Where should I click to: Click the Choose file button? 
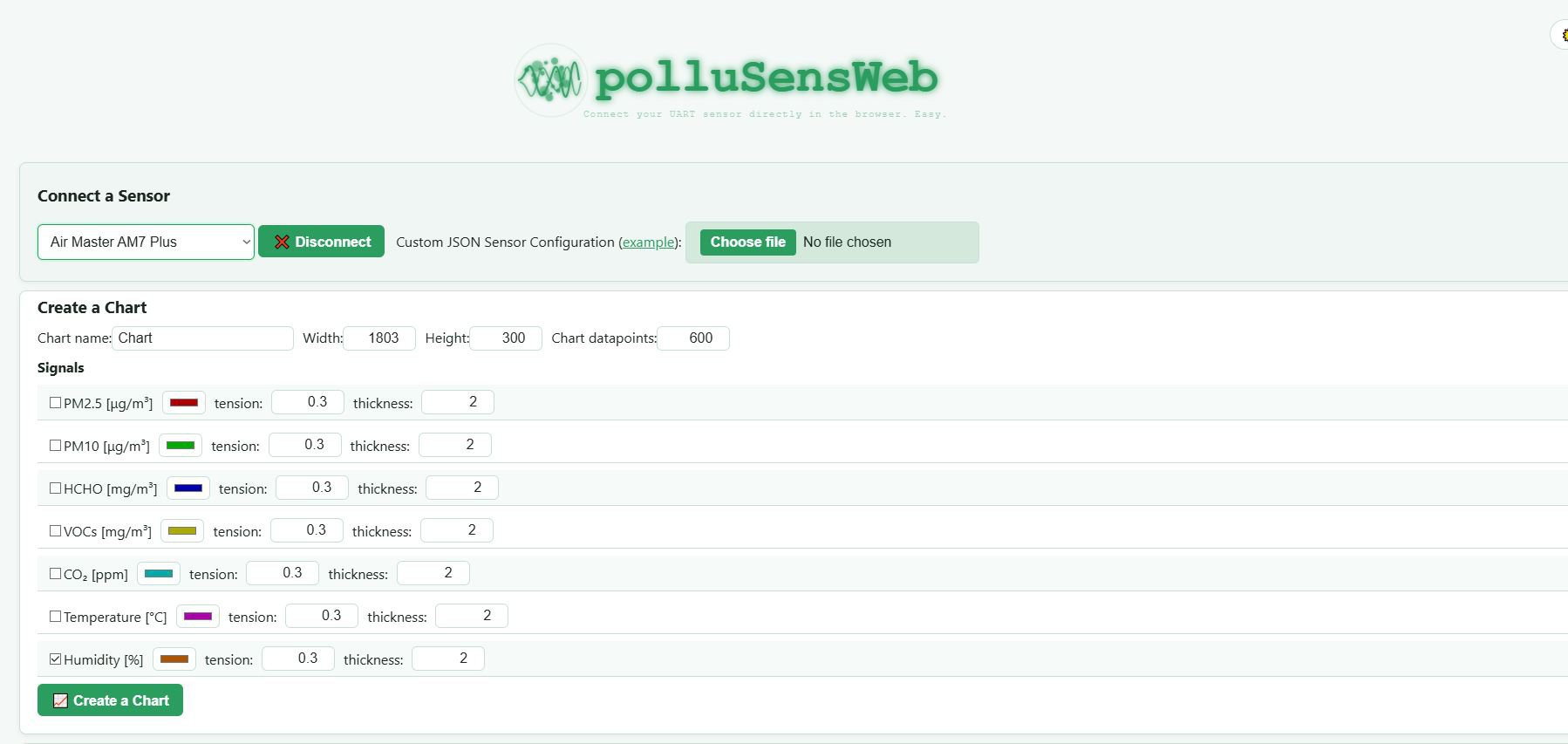(x=748, y=242)
